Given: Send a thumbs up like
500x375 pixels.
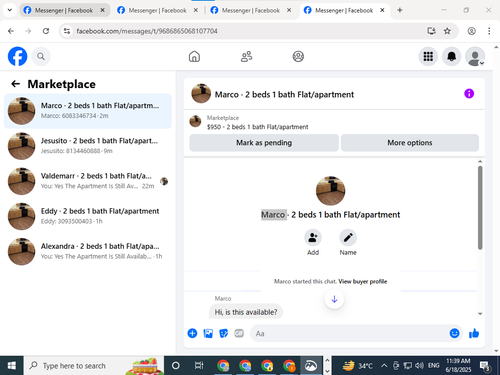Looking at the screenshot, I should 474,333.
